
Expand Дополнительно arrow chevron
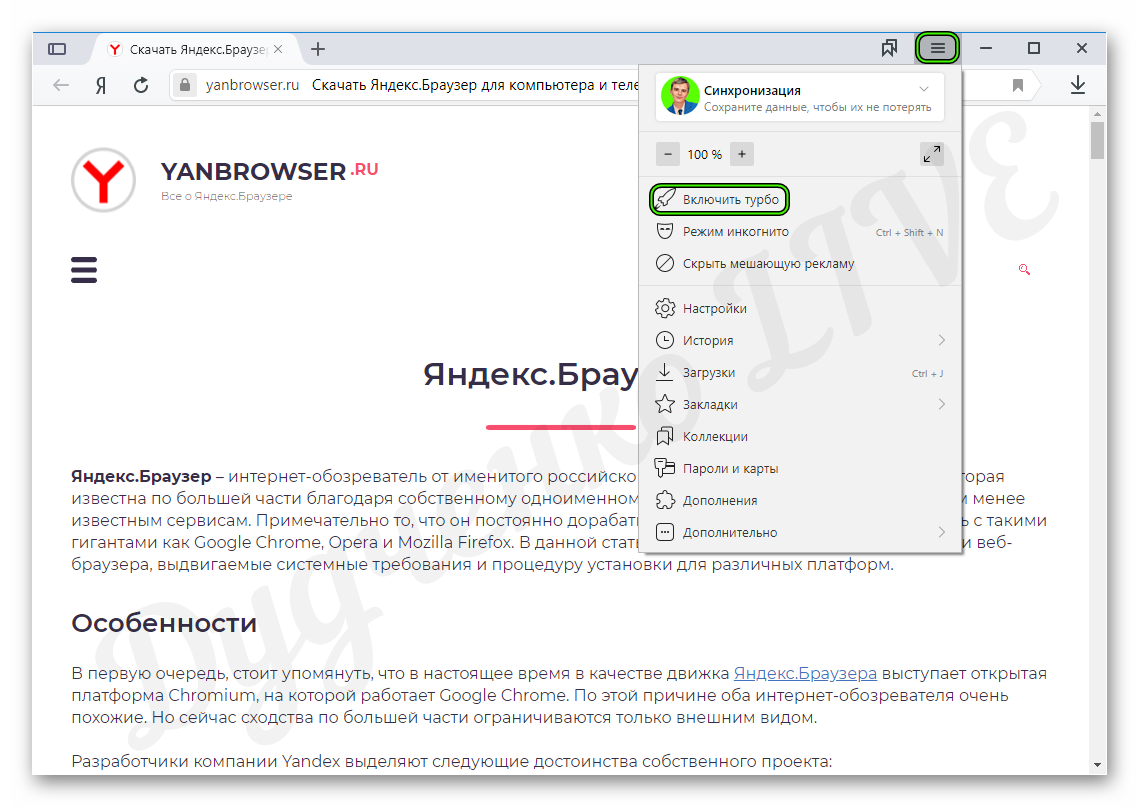(x=941, y=532)
